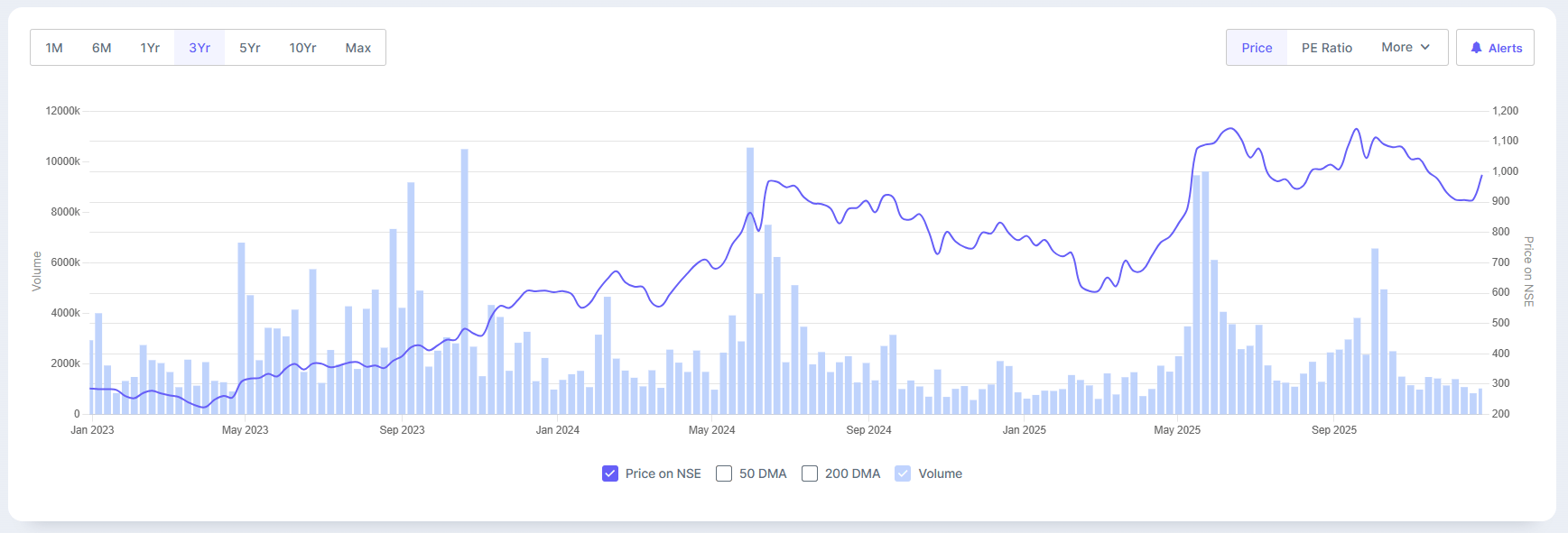Click the Nov 2023 volume spike bar
This screenshot has height=533, width=1568.
click(x=465, y=280)
